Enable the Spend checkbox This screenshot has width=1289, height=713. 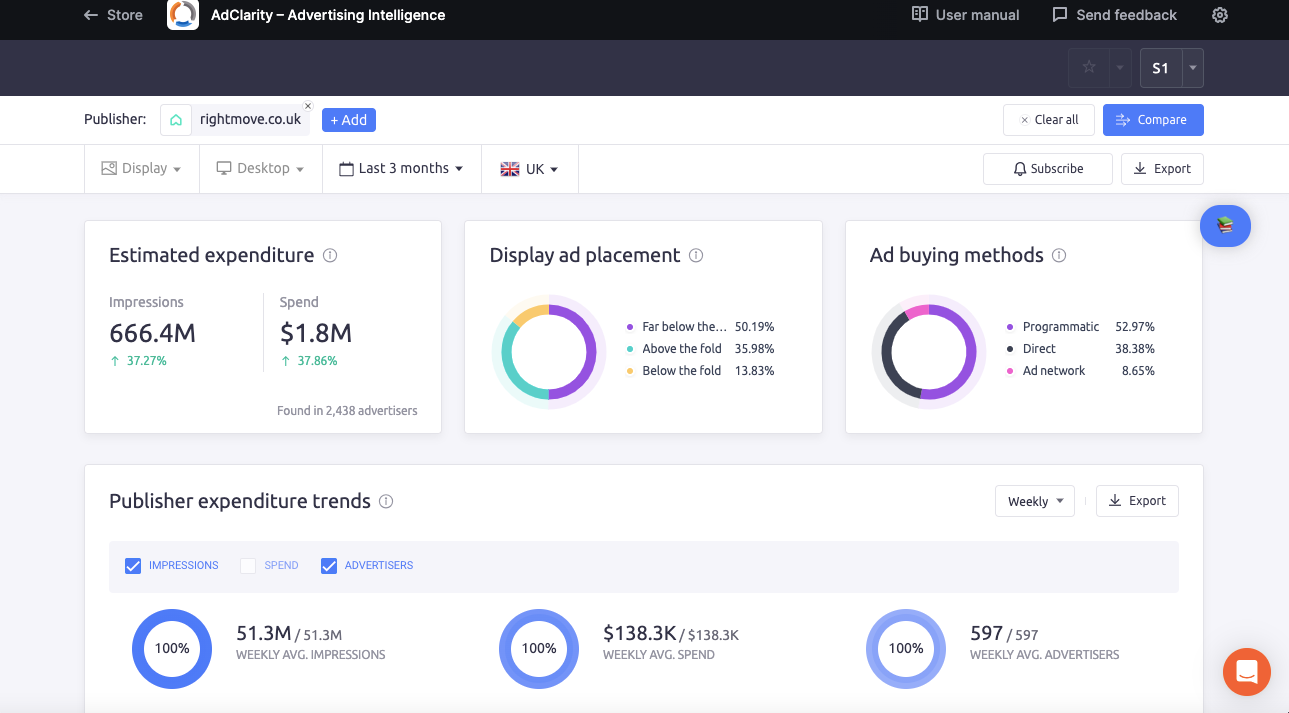(248, 566)
